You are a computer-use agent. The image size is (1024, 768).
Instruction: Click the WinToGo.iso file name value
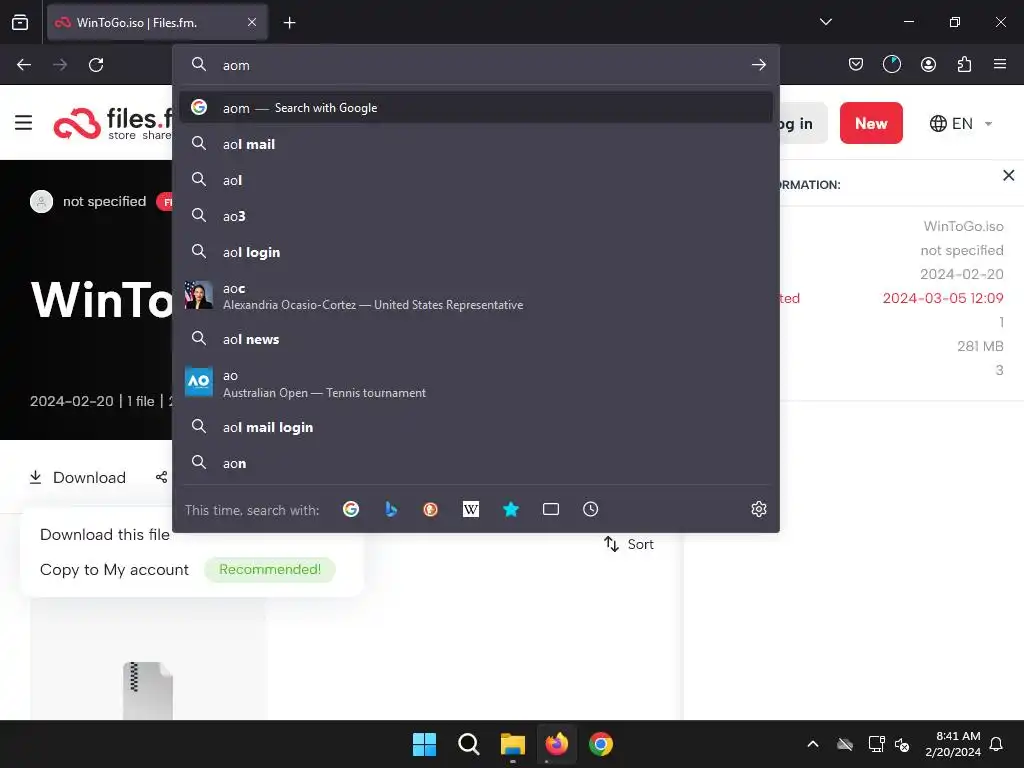963,226
